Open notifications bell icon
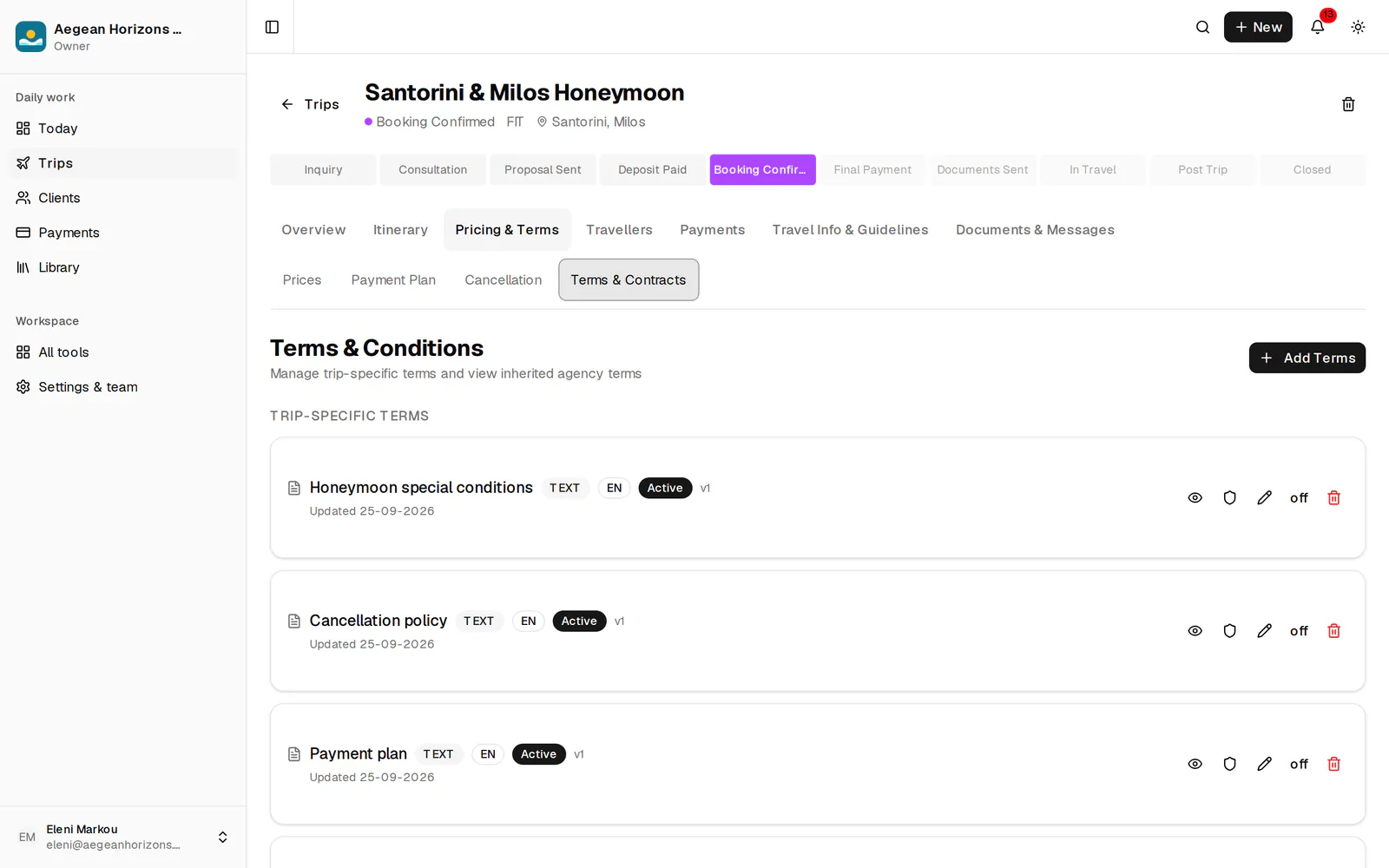 pos(1317,27)
